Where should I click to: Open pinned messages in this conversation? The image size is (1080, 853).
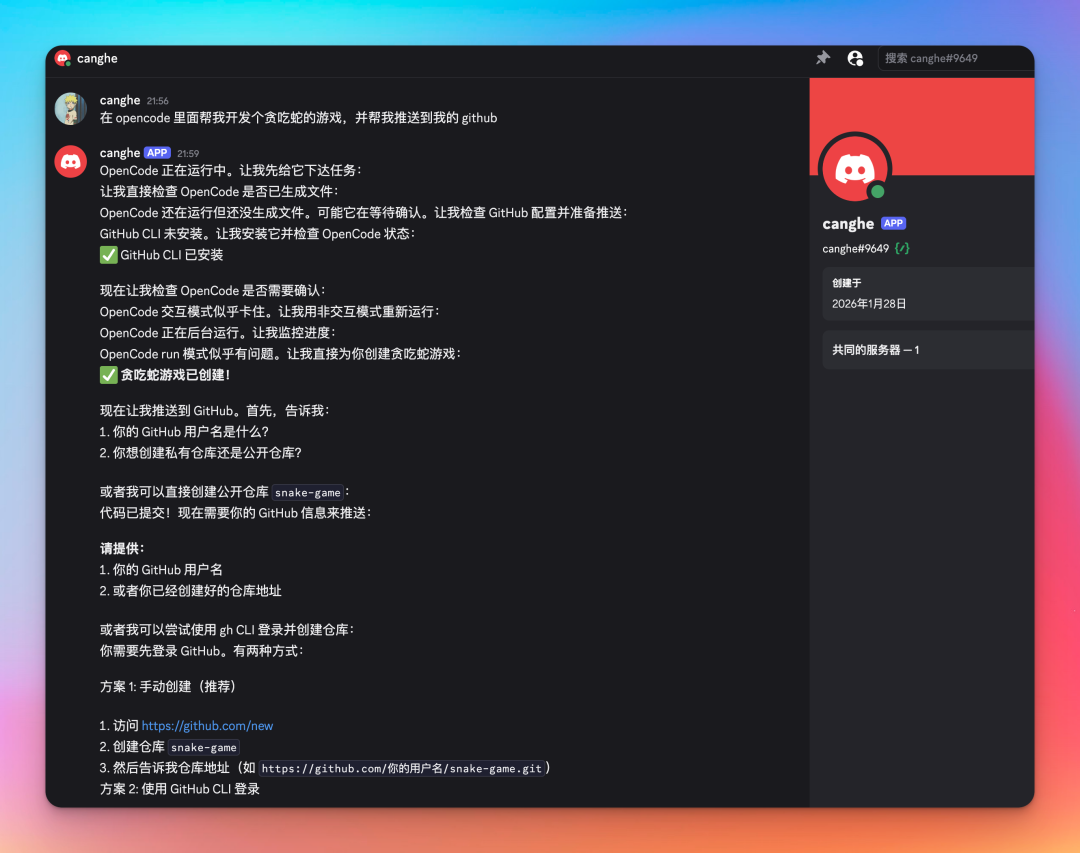(x=822, y=58)
